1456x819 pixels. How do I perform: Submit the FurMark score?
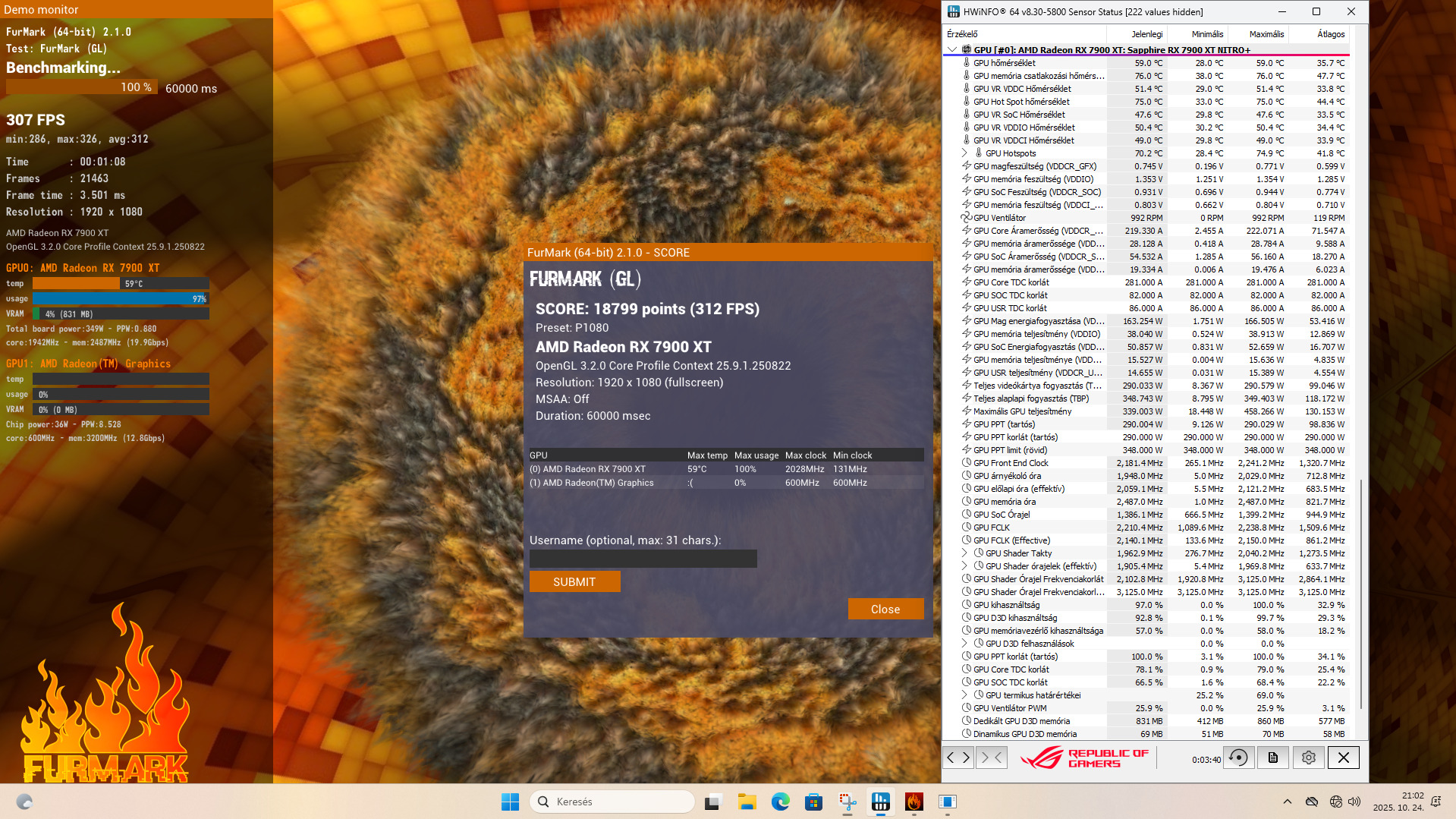coord(574,582)
